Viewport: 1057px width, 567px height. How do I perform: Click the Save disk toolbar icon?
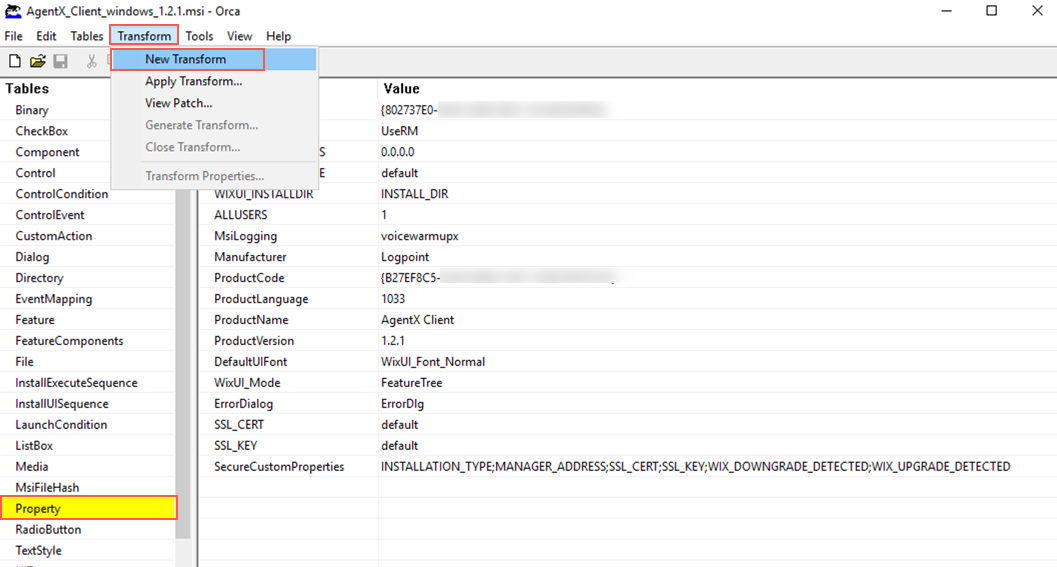(61, 62)
